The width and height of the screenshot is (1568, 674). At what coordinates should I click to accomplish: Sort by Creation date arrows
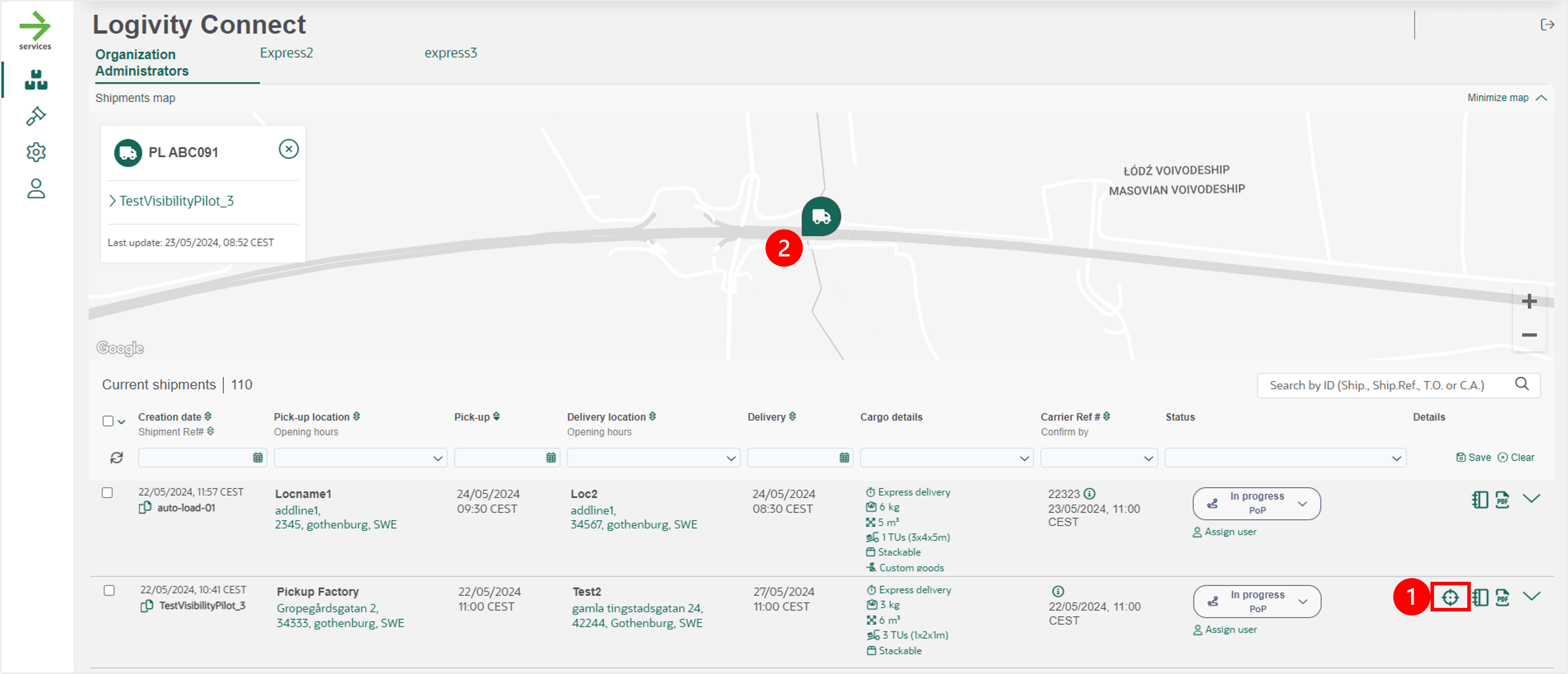coord(208,416)
